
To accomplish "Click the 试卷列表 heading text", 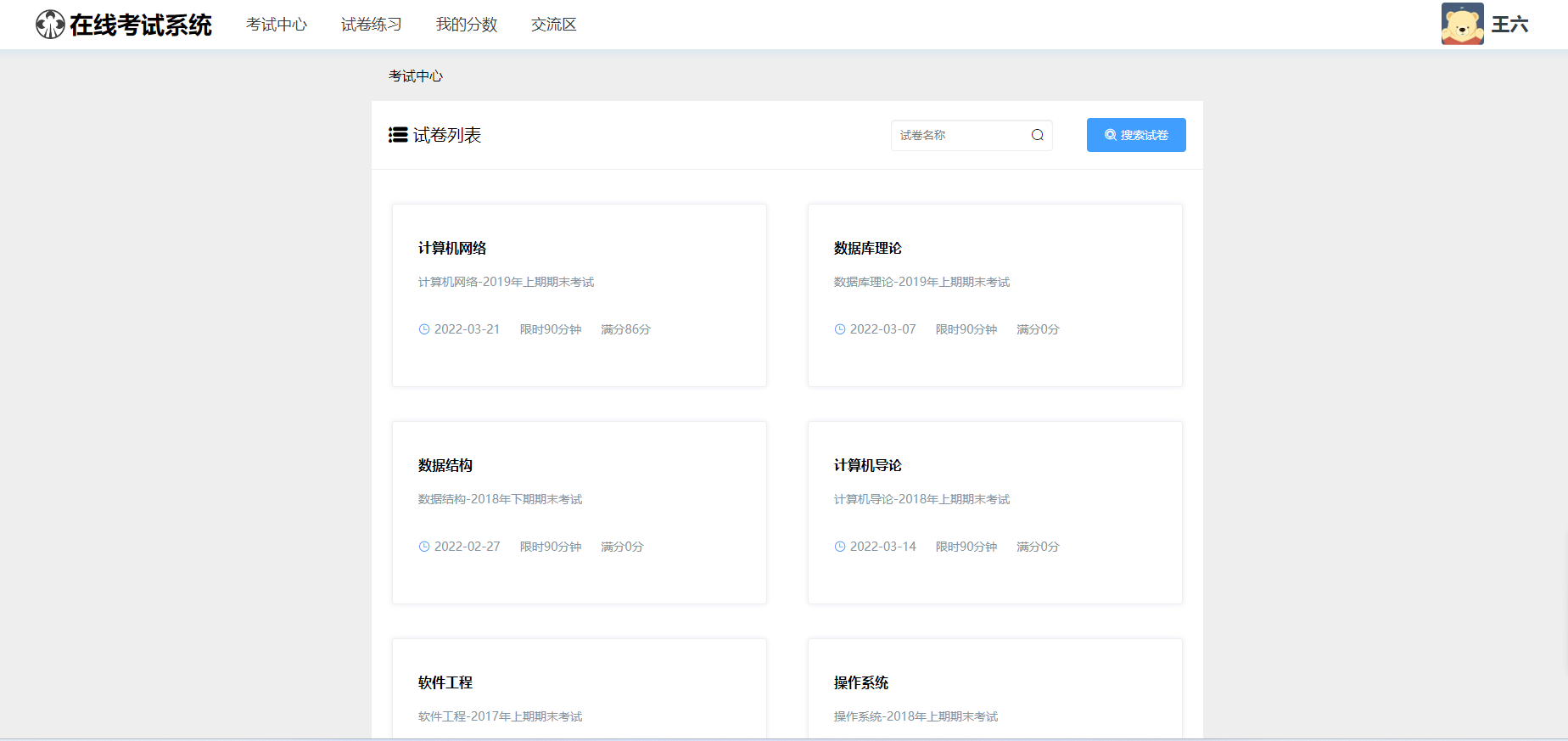I will 447,135.
